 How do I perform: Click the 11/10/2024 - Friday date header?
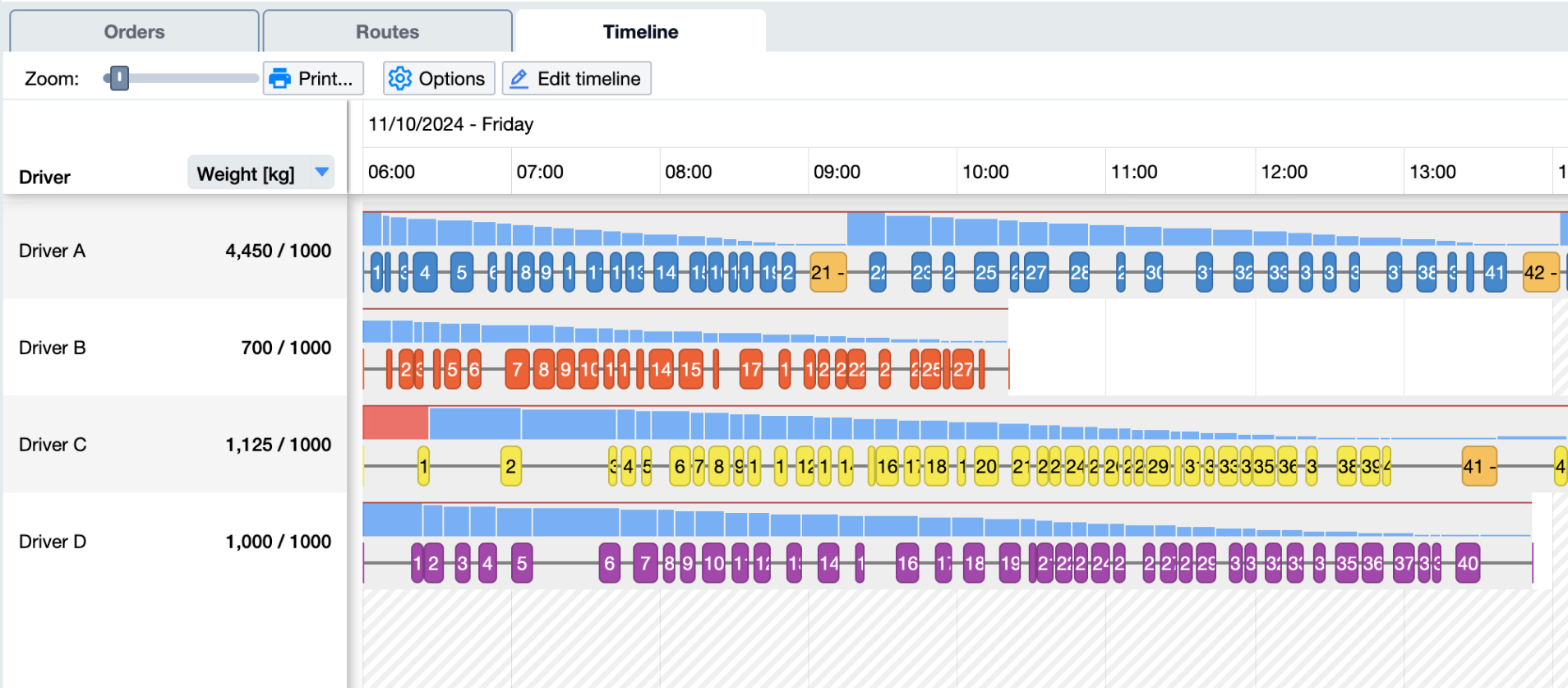tap(450, 124)
